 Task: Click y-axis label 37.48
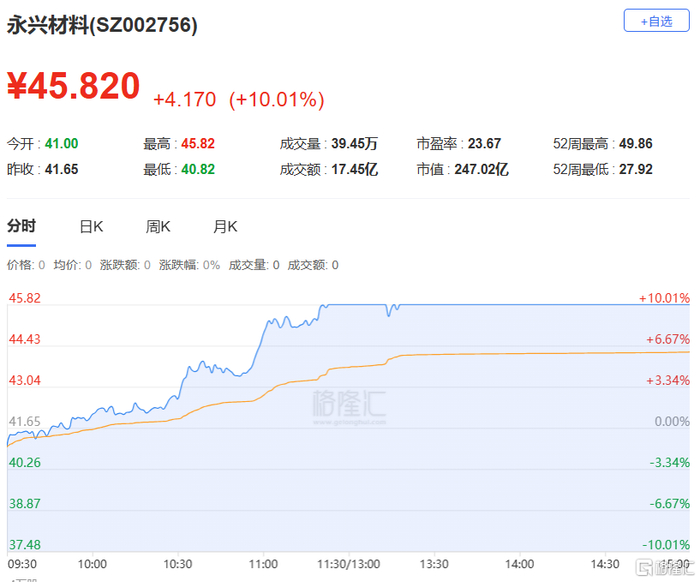(x=25, y=545)
